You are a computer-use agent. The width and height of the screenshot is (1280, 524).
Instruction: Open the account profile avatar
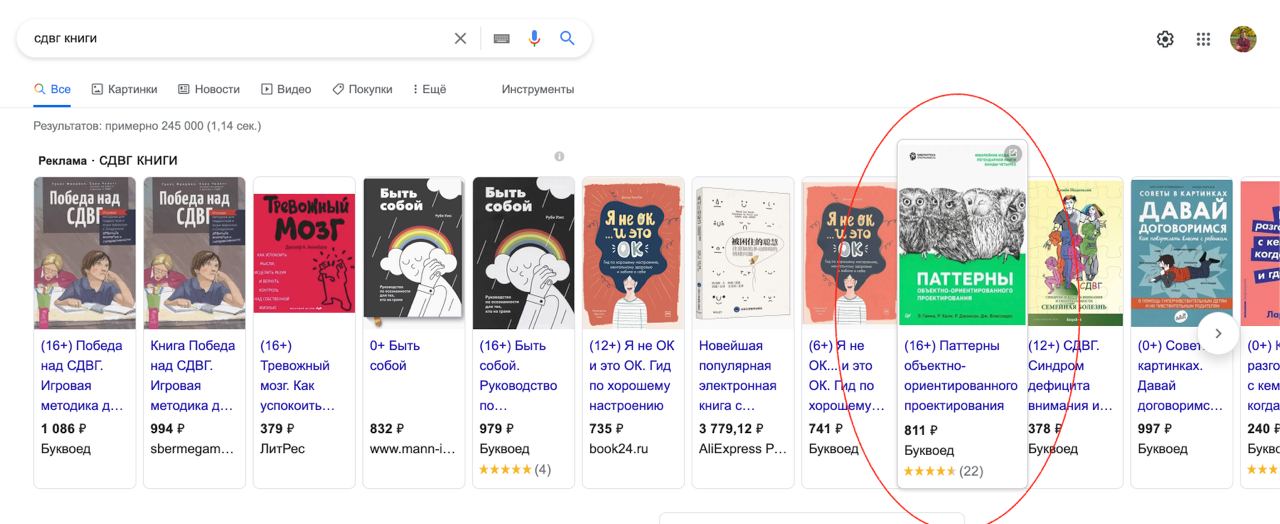pyautogui.click(x=1243, y=39)
